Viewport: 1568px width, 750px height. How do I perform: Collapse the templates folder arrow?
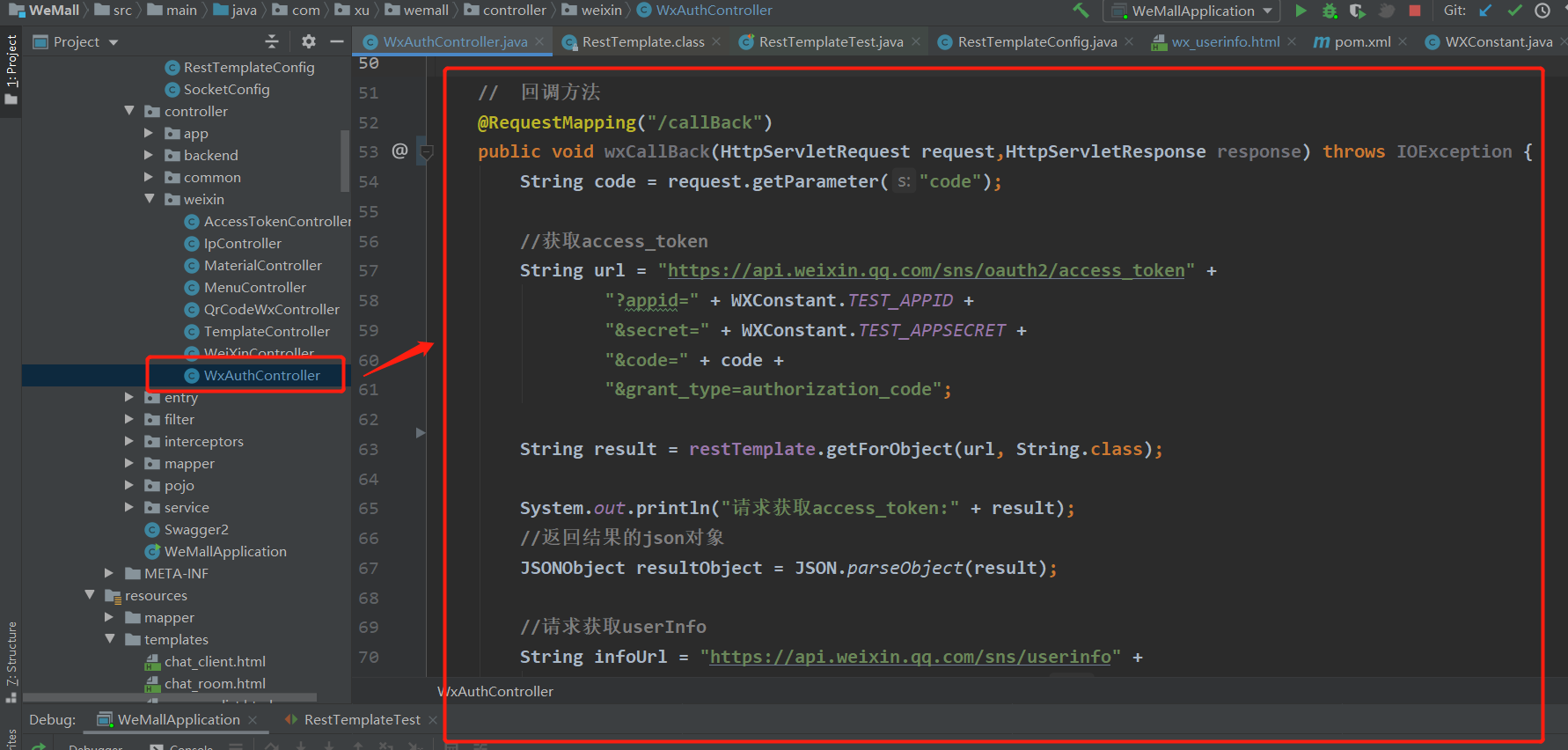tap(109, 639)
